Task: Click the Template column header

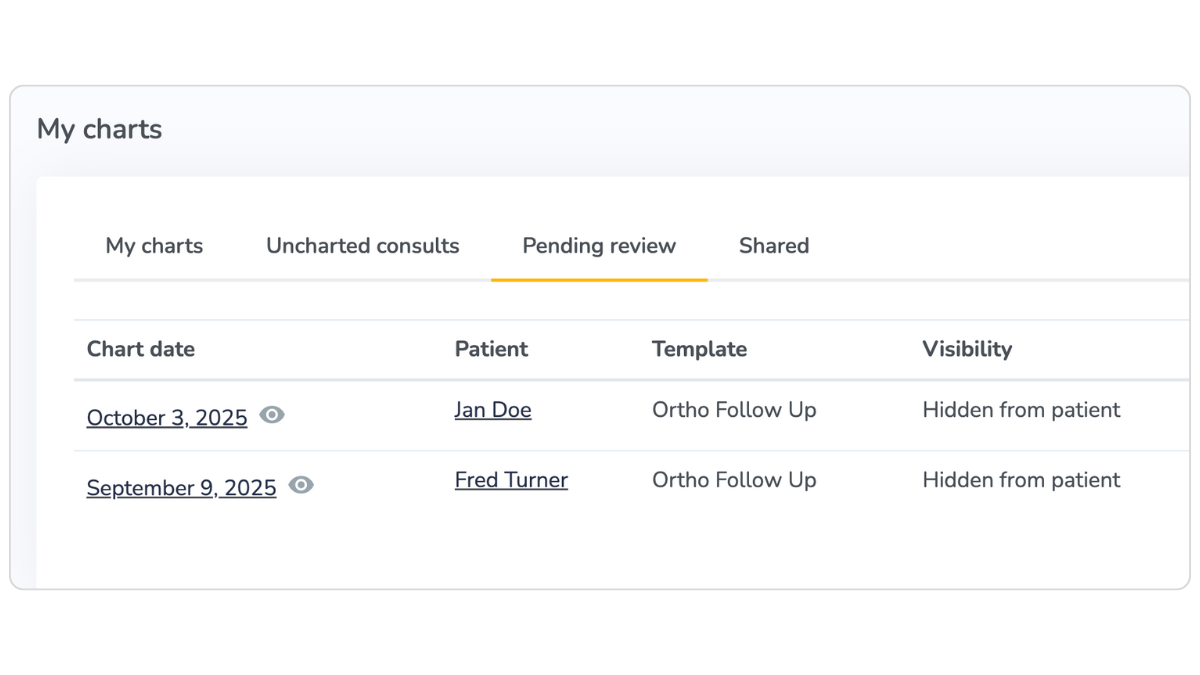Action: tap(699, 349)
